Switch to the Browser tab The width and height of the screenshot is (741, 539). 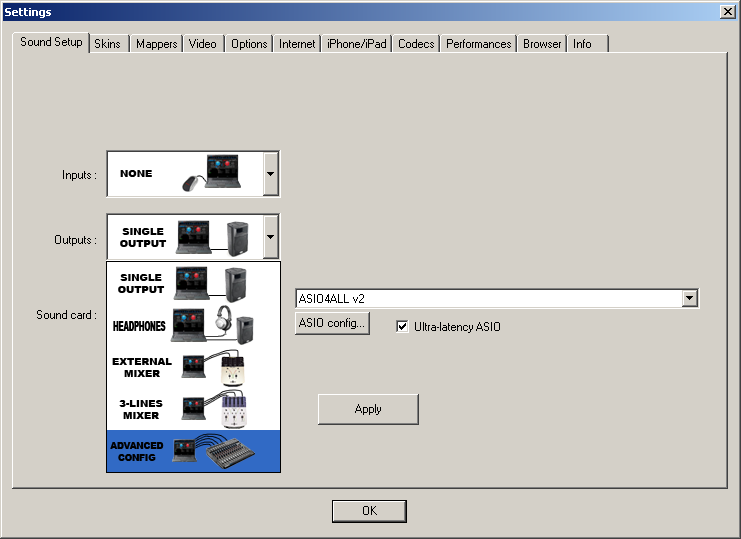click(x=542, y=44)
